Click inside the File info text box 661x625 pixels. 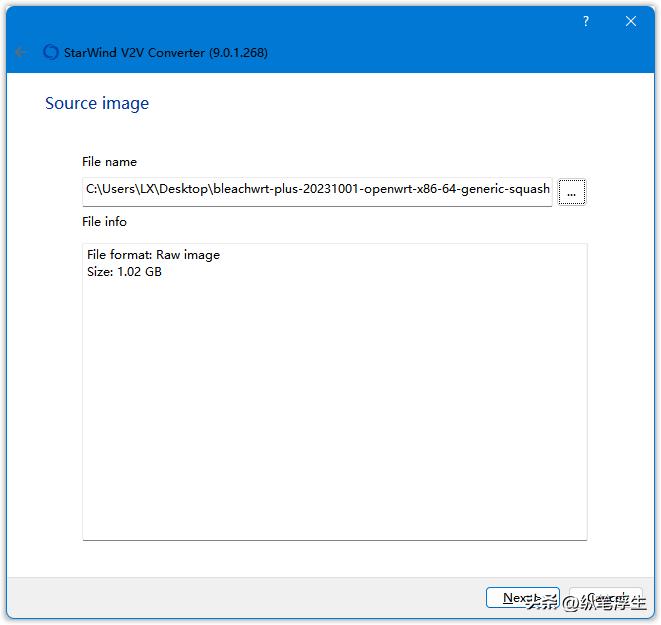pyautogui.click(x=334, y=420)
